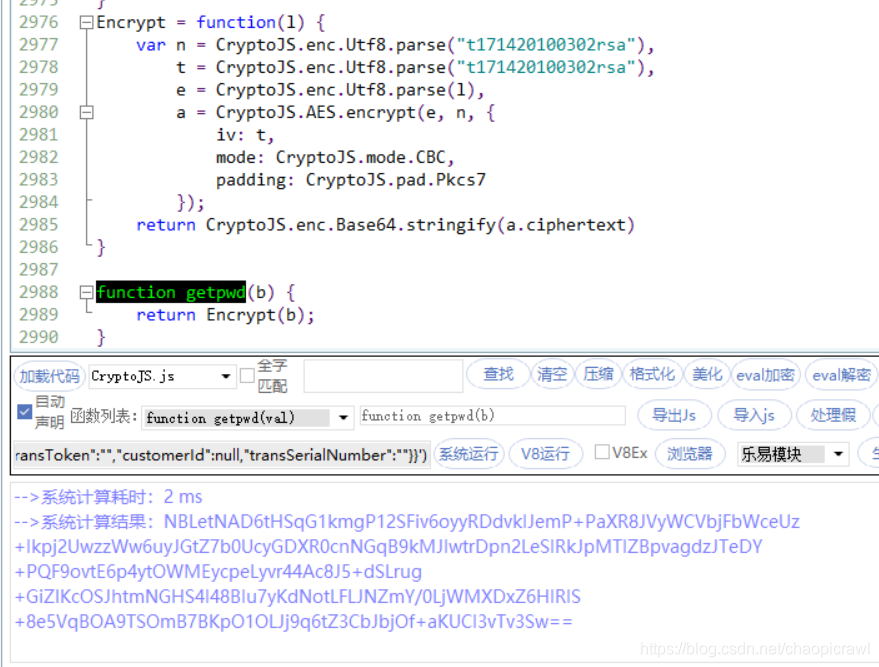Collapse the Encrypt function fold at line 2976
Screen dimensions: 879x667
pos(86,22)
